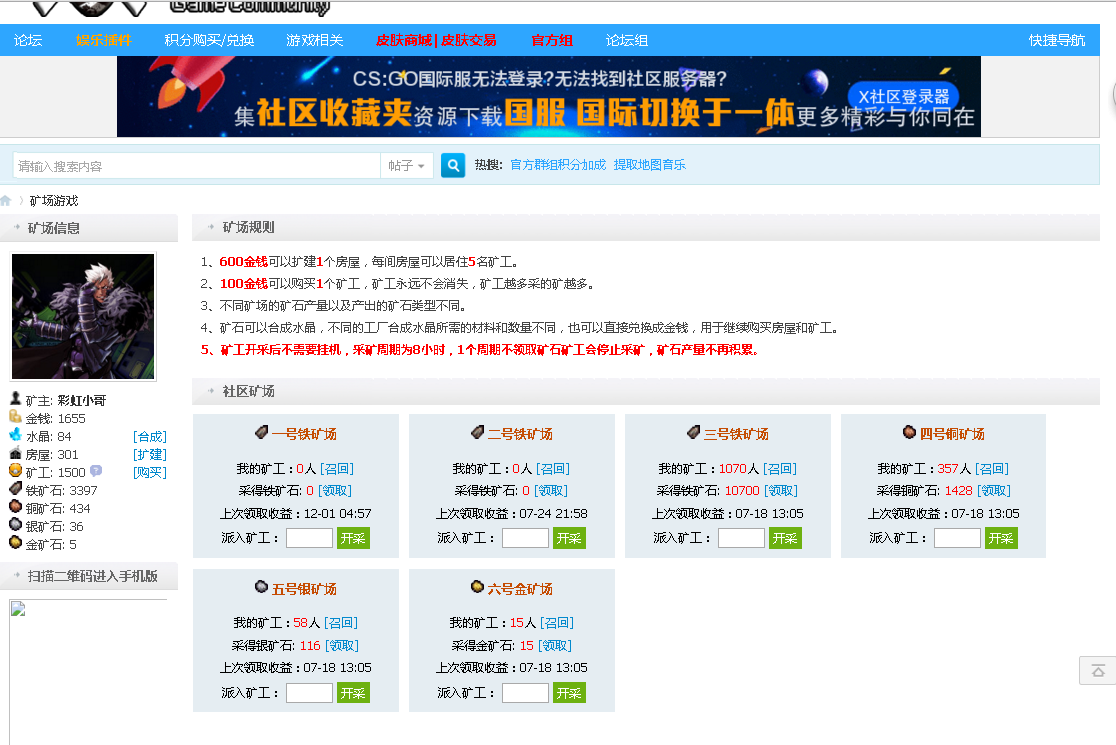Click 扩建 link next to 房屋
This screenshot has width=1116, height=745.
tap(150, 454)
